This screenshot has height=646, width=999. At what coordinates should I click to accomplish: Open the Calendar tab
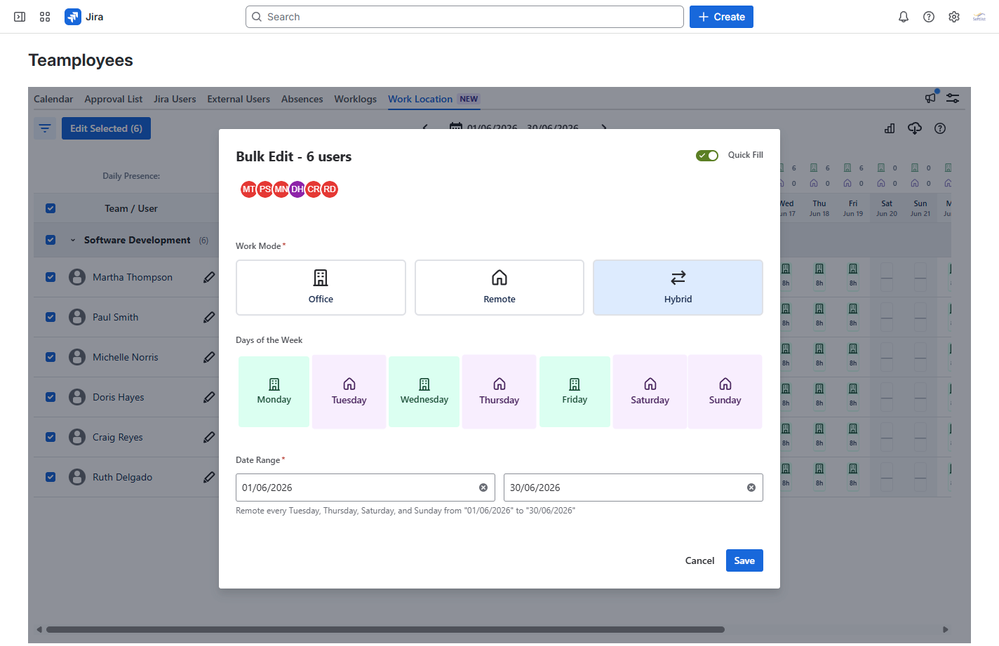tap(54, 99)
